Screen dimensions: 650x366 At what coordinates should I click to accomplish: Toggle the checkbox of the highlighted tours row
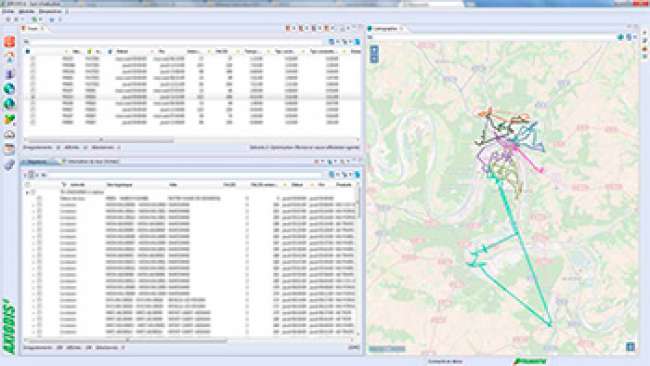[x=33, y=97]
